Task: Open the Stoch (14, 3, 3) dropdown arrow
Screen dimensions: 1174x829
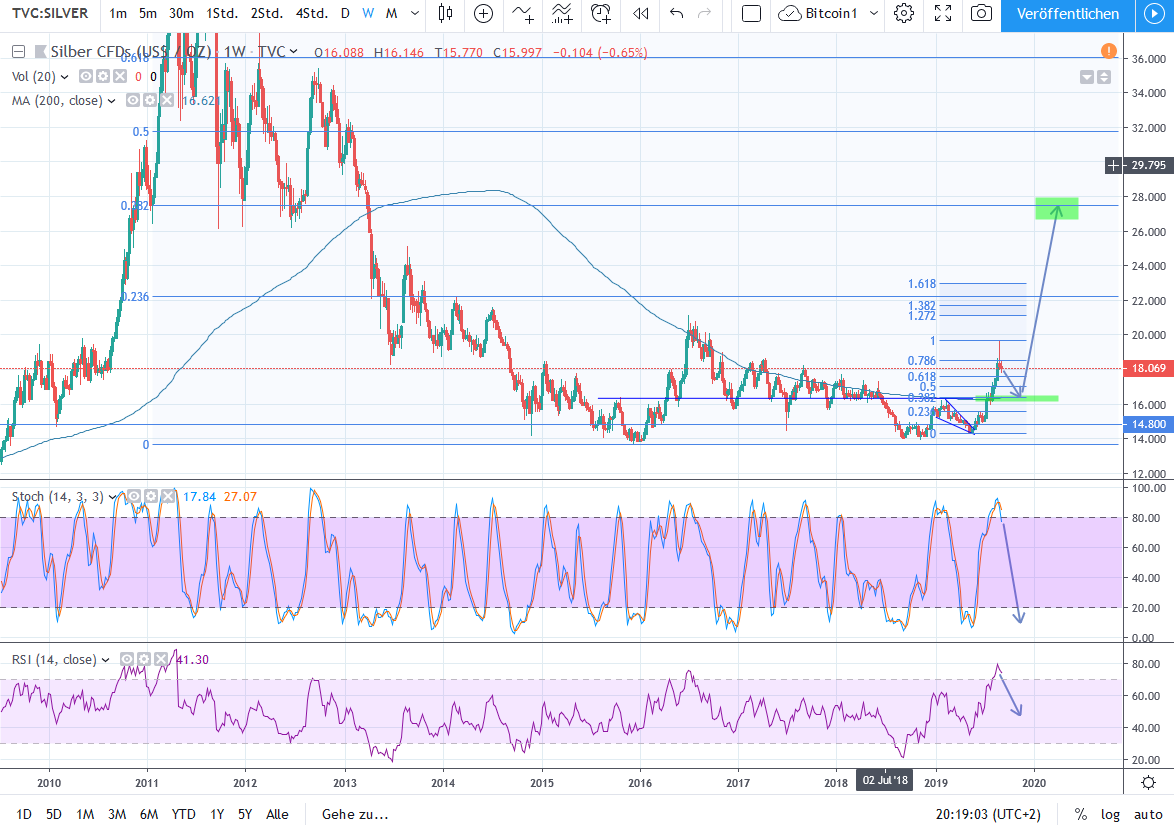Action: (113, 496)
